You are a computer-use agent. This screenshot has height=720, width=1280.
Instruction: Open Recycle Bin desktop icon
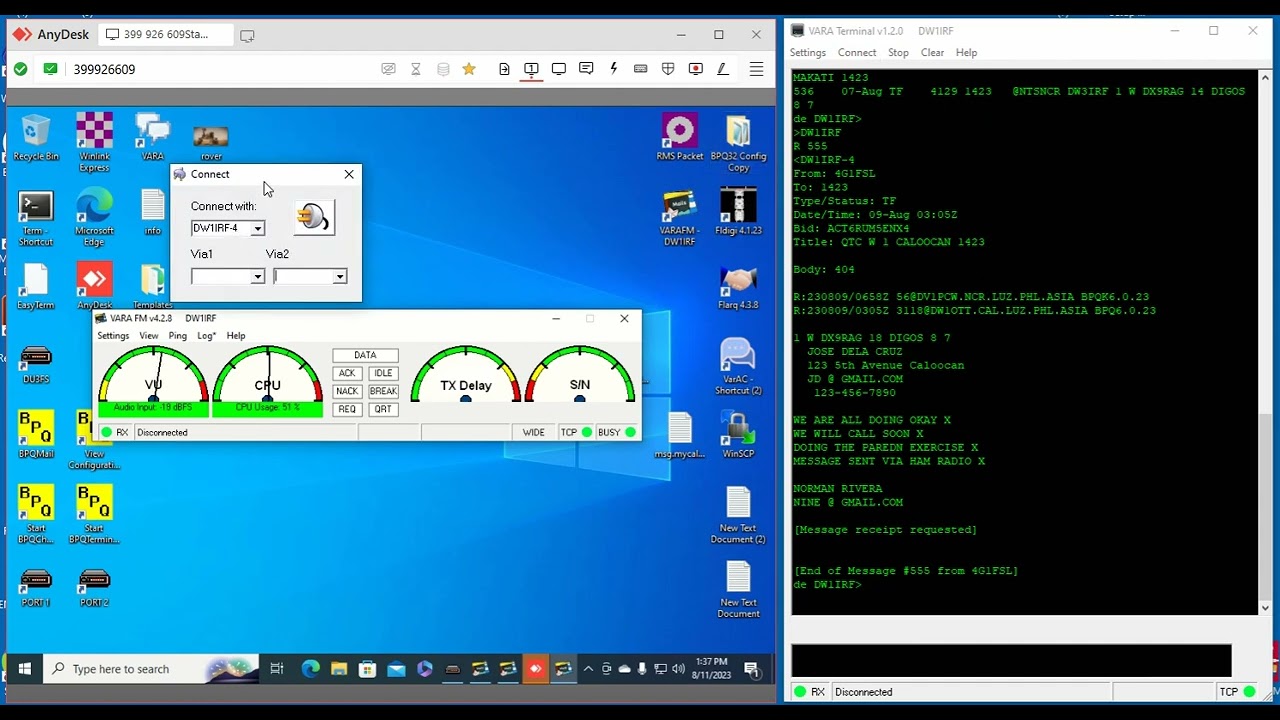click(36, 139)
